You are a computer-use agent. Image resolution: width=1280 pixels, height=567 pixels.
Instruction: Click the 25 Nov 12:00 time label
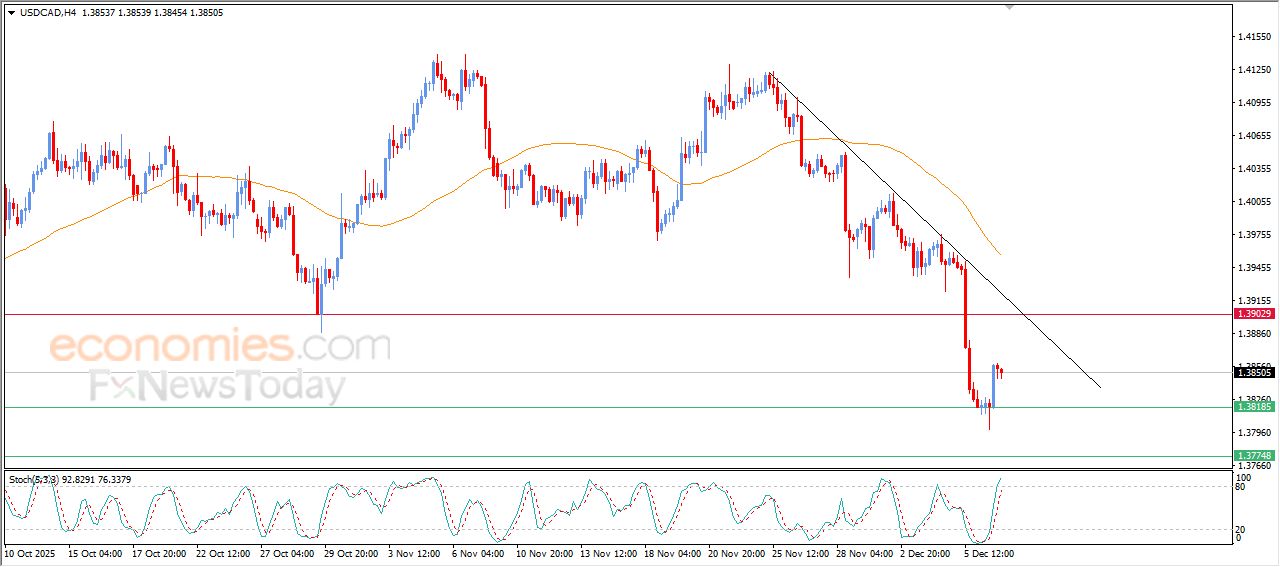click(x=801, y=552)
